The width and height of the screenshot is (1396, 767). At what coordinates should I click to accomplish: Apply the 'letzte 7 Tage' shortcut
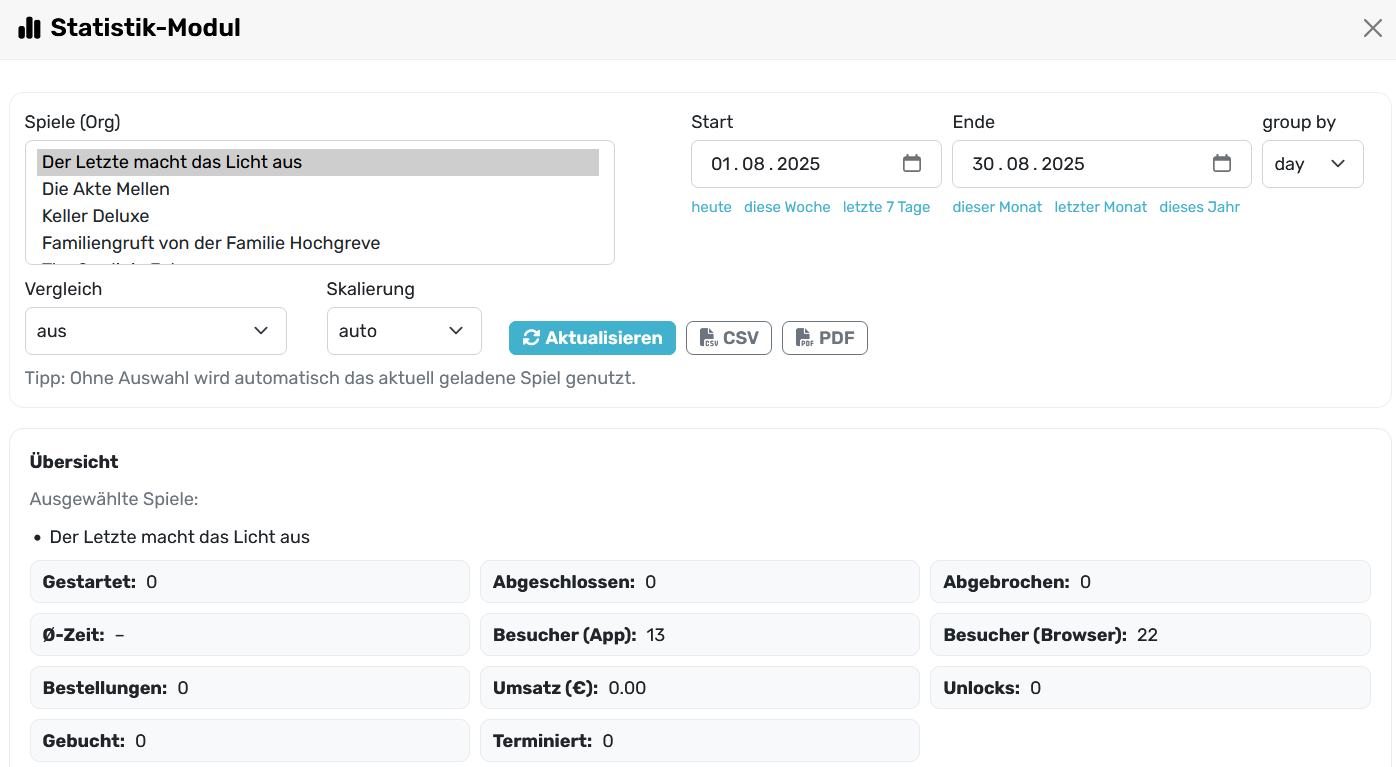pos(886,207)
